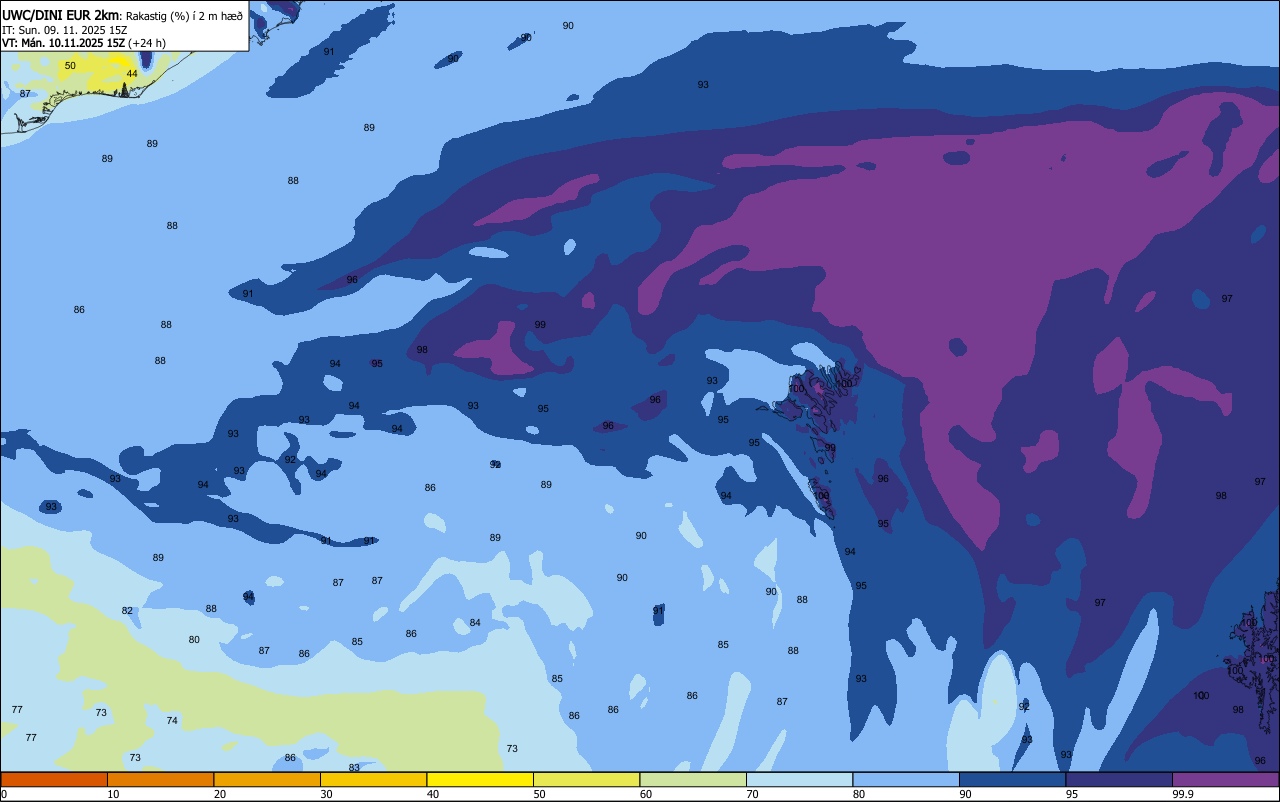Select the map value '74'

pos(172,721)
